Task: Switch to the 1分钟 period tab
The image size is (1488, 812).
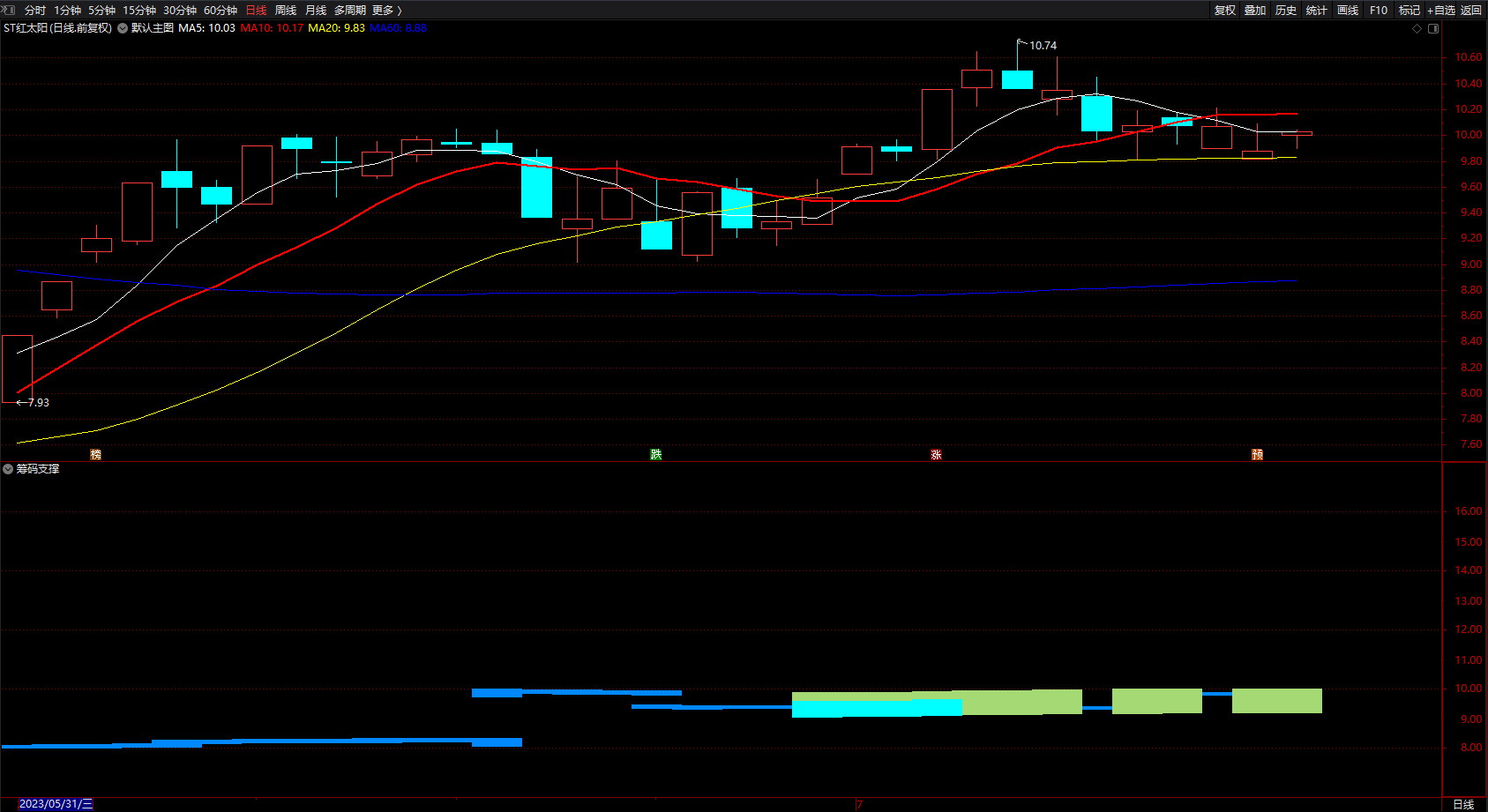Action: click(67, 11)
